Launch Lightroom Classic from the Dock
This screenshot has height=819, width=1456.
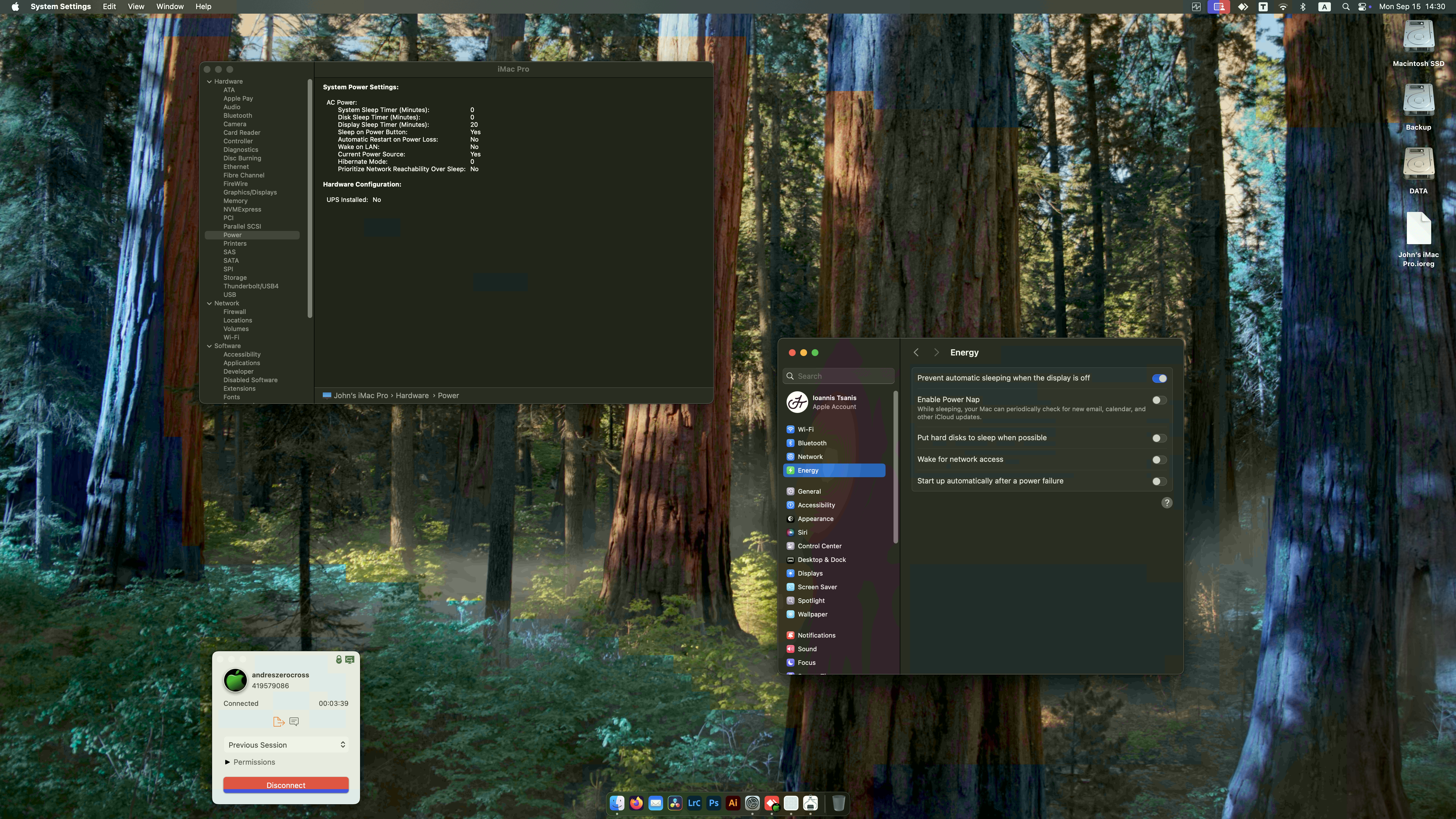pos(694,803)
